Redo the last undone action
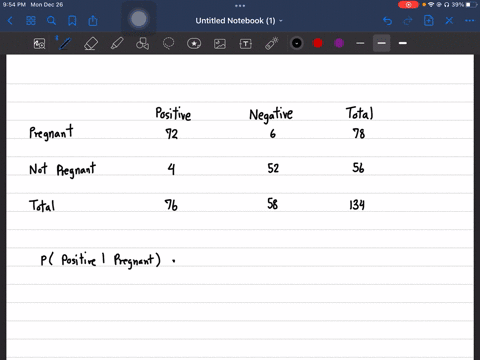 tap(408, 21)
